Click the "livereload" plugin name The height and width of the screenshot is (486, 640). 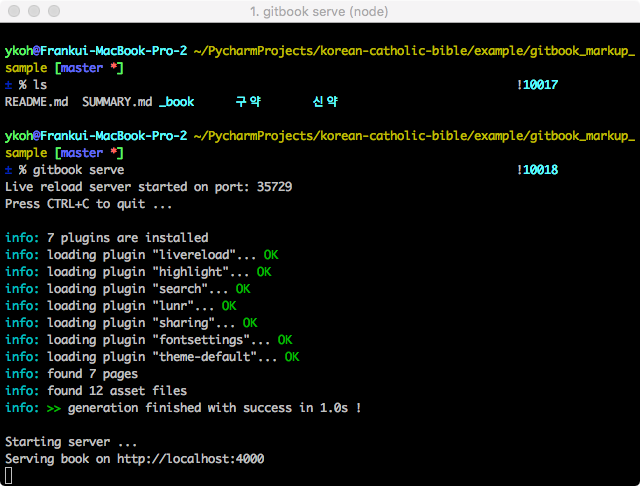pos(187,255)
